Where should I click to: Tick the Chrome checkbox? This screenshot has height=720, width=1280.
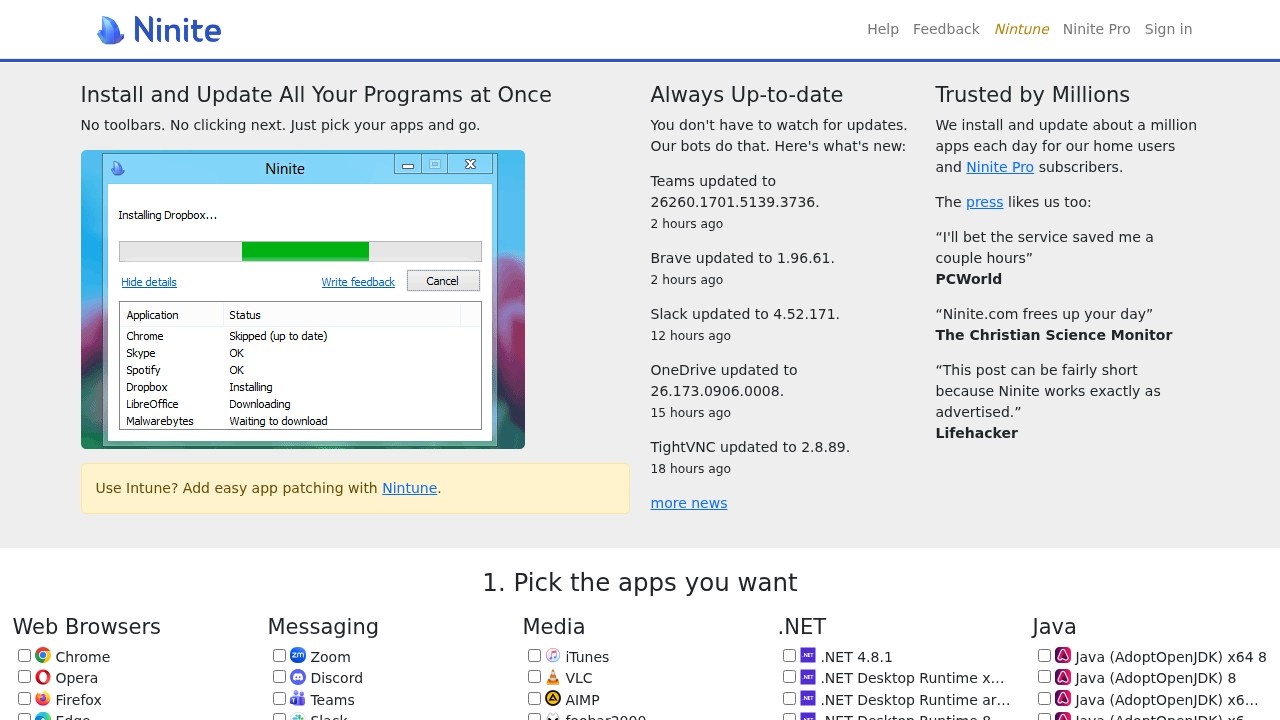pos(24,656)
